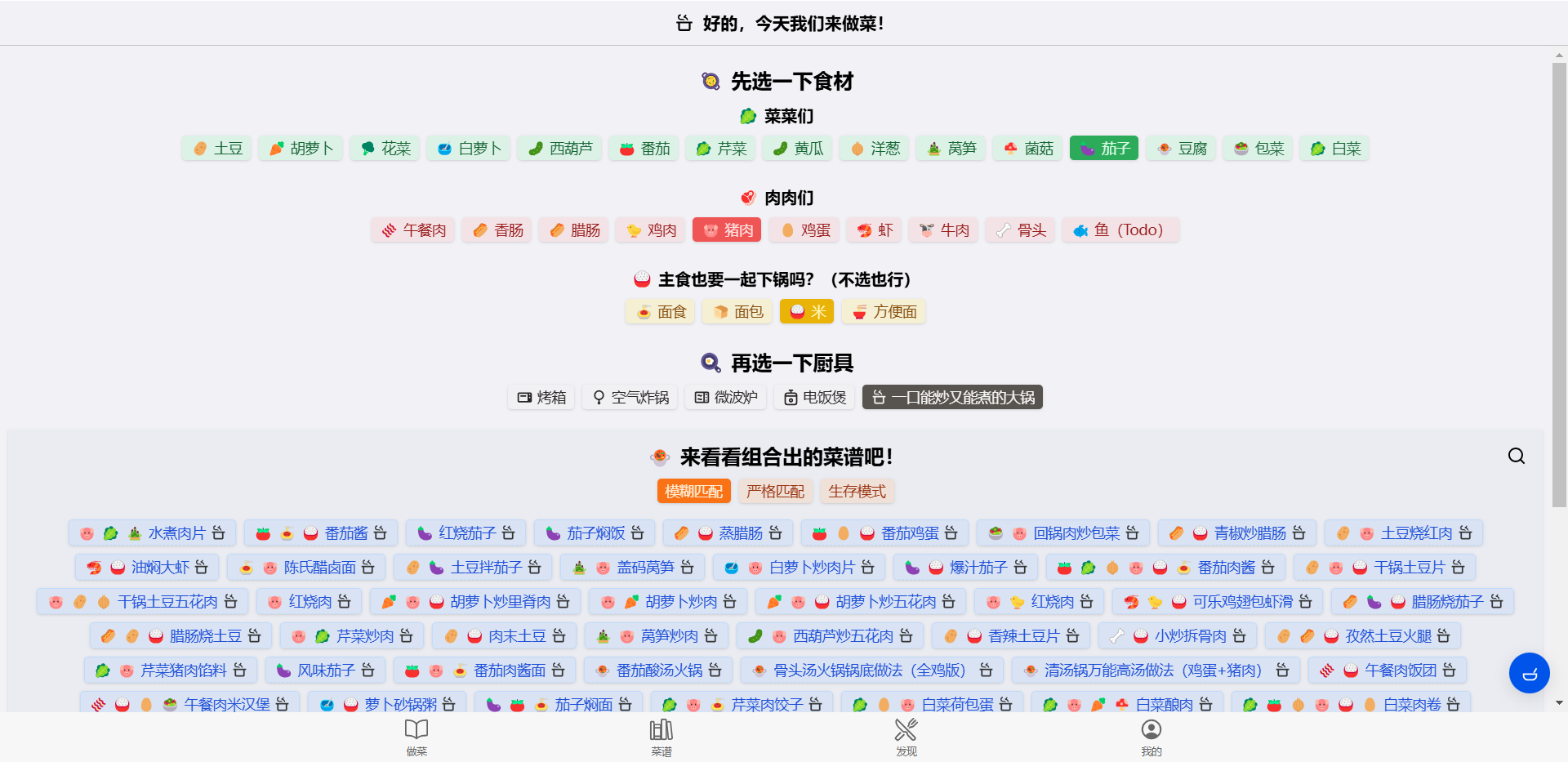Open the 可乐鸡翅包虾滑 recipe
Viewport: 1568px width, 762px height.
click(x=1216, y=601)
